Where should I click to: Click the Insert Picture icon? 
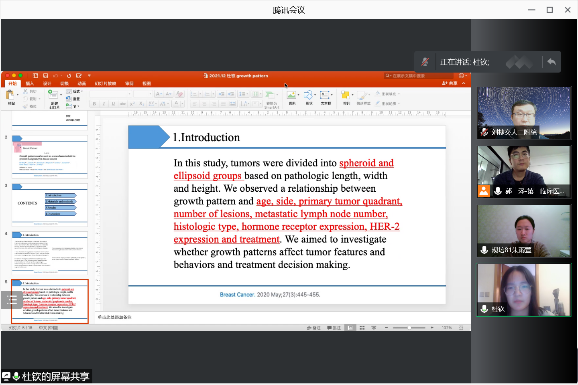(x=291, y=96)
